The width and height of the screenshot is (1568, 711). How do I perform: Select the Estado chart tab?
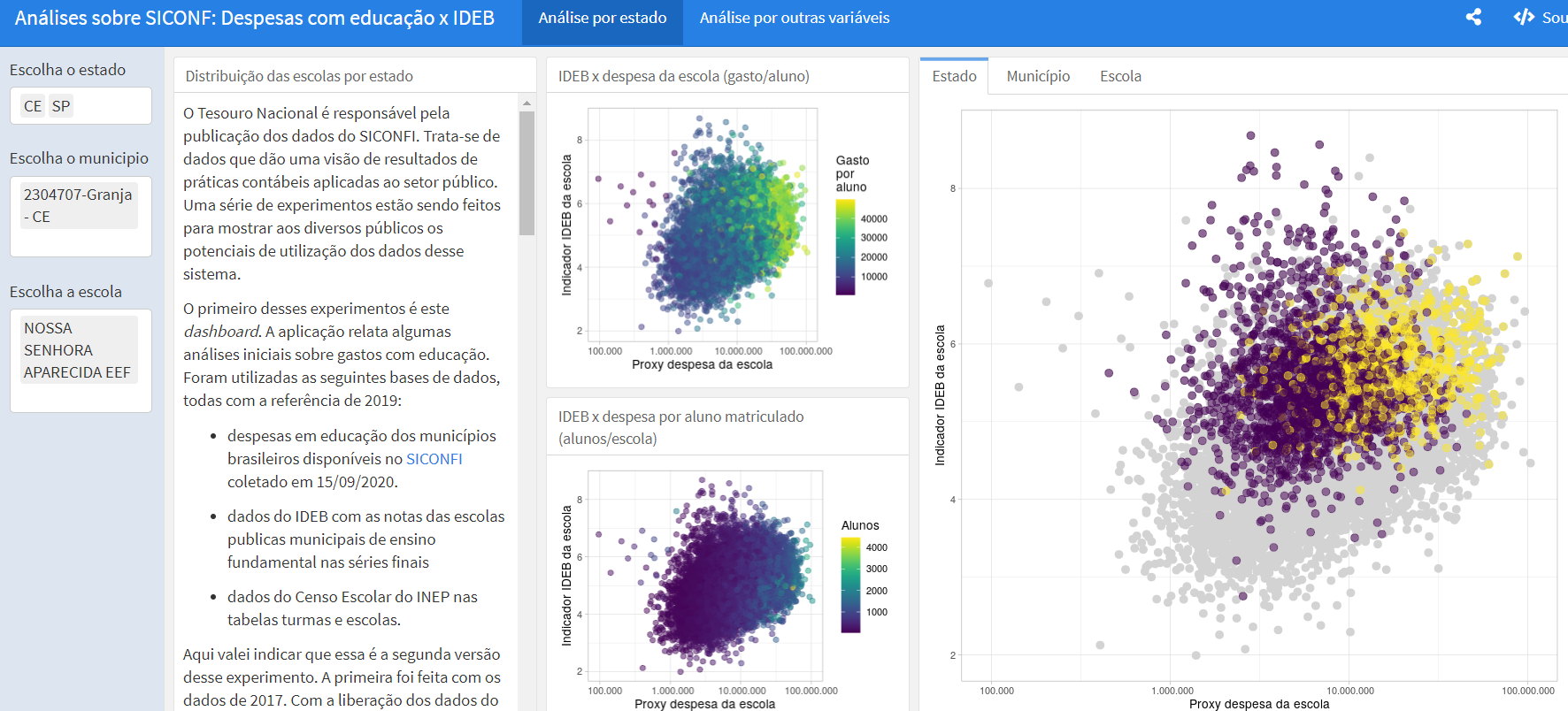pos(954,76)
